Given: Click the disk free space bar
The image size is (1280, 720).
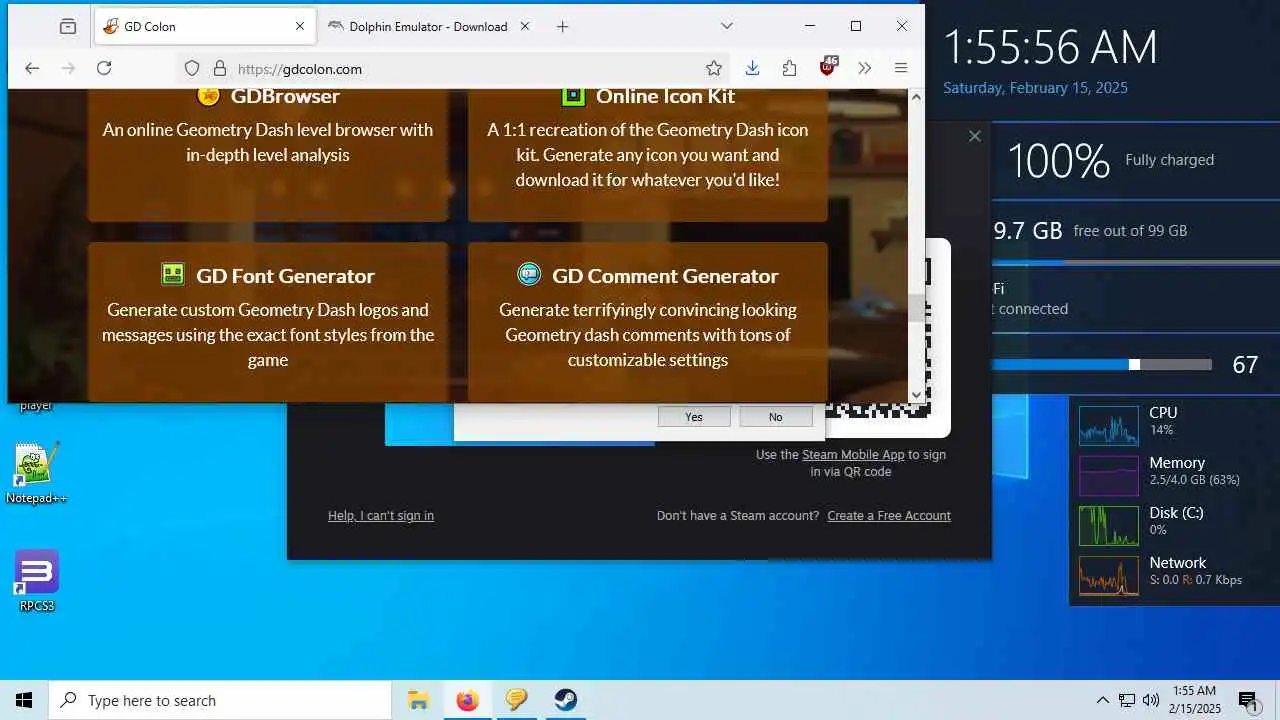Looking at the screenshot, I should click(1136, 262).
